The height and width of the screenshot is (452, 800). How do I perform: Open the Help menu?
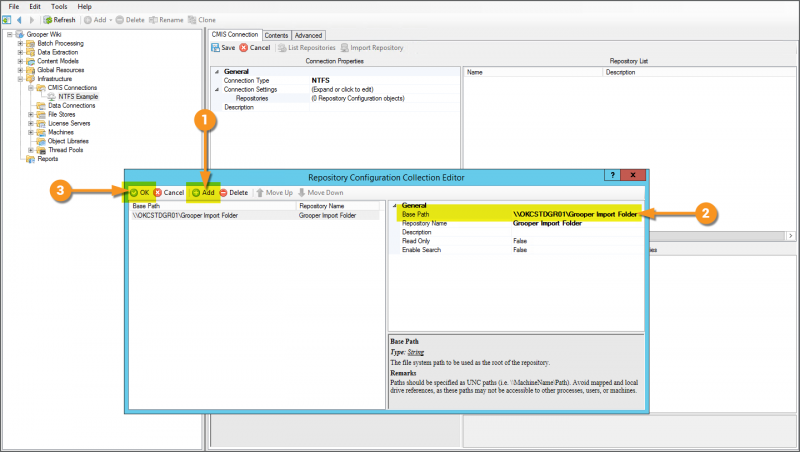(85, 7)
